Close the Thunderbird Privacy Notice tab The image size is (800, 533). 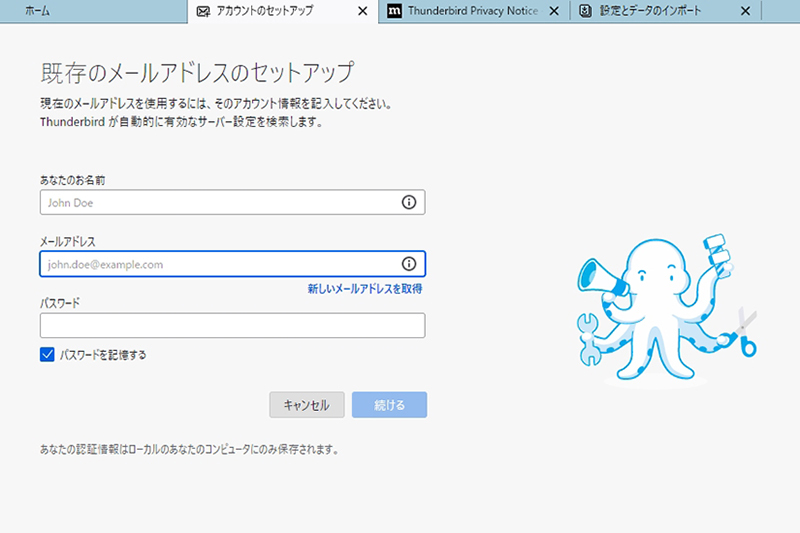[553, 12]
